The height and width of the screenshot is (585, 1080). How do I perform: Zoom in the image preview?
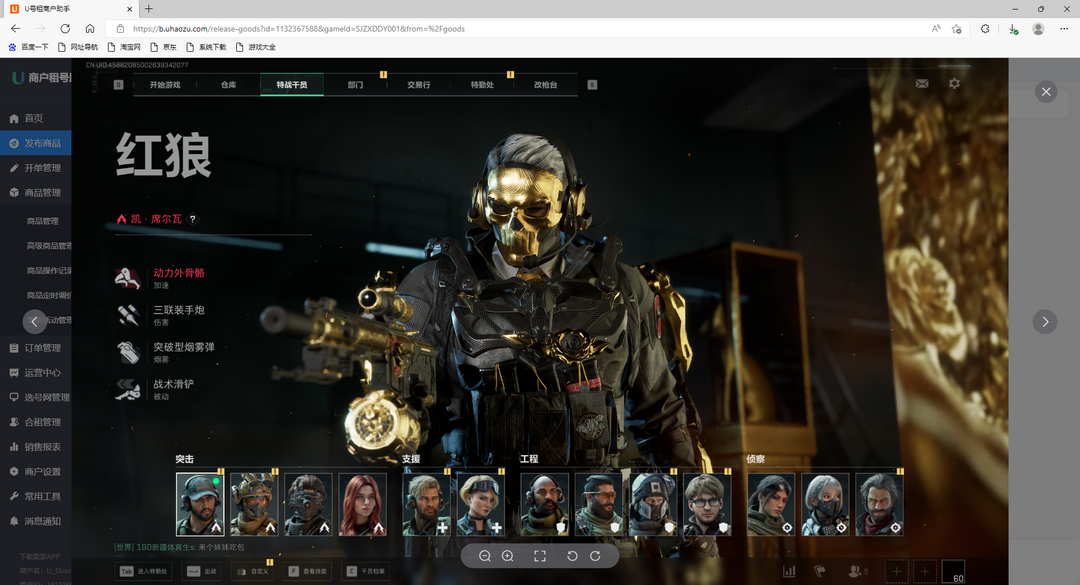coord(508,556)
